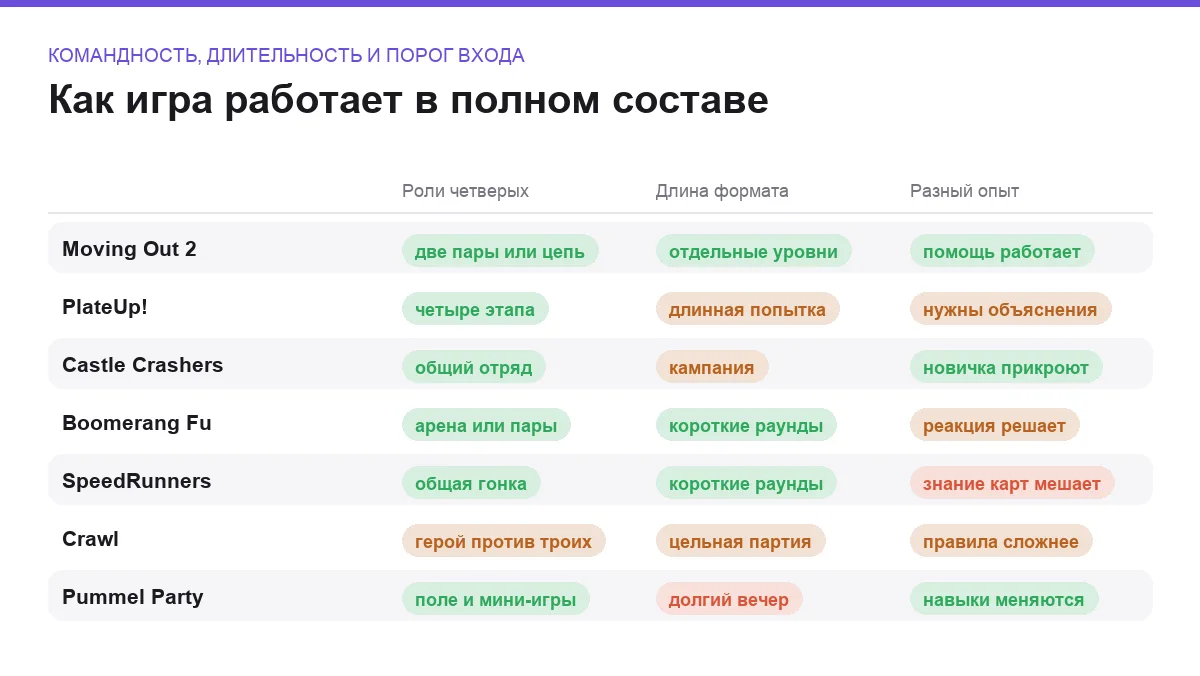Click the tag "новичка прикроют"

1006,367
